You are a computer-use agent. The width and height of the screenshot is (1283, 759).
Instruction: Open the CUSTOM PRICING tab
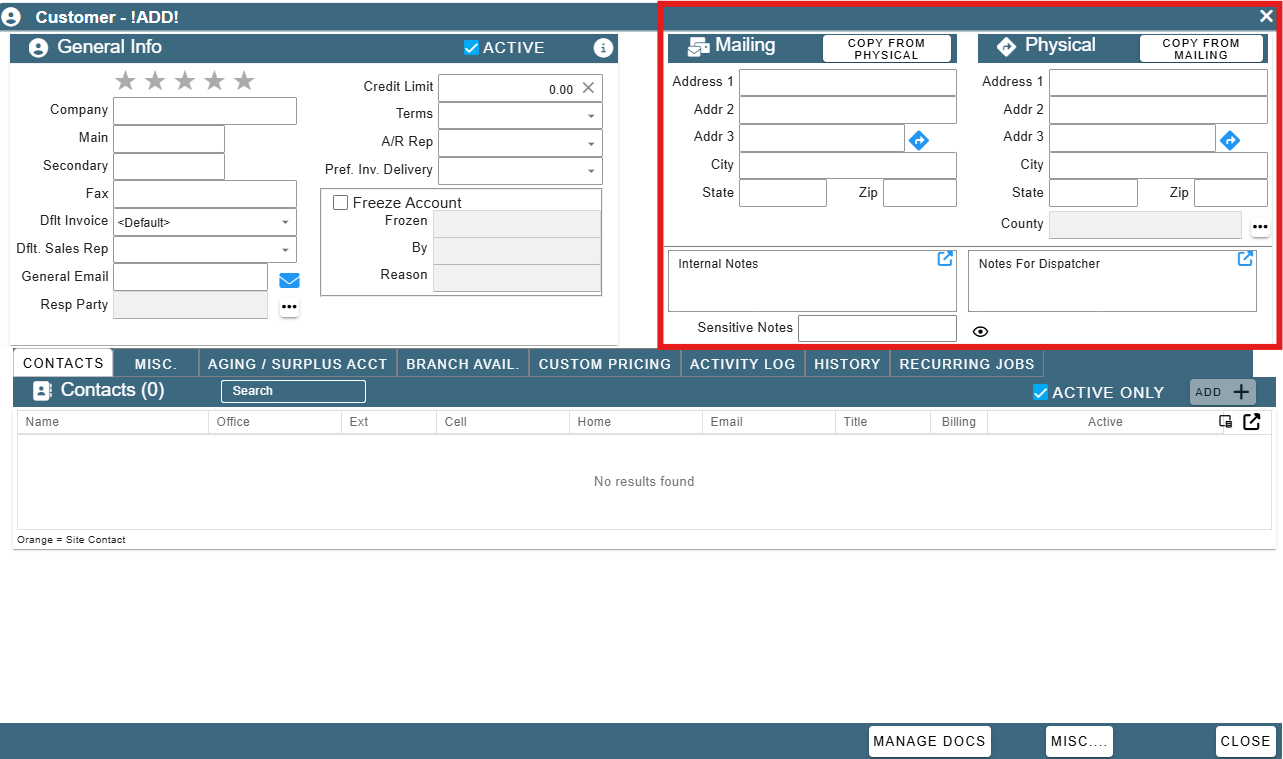coord(605,364)
